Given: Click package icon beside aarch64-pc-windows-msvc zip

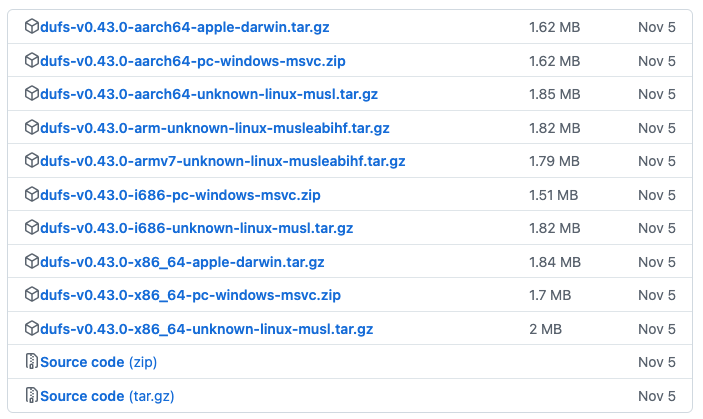Looking at the screenshot, I should click(32, 61).
